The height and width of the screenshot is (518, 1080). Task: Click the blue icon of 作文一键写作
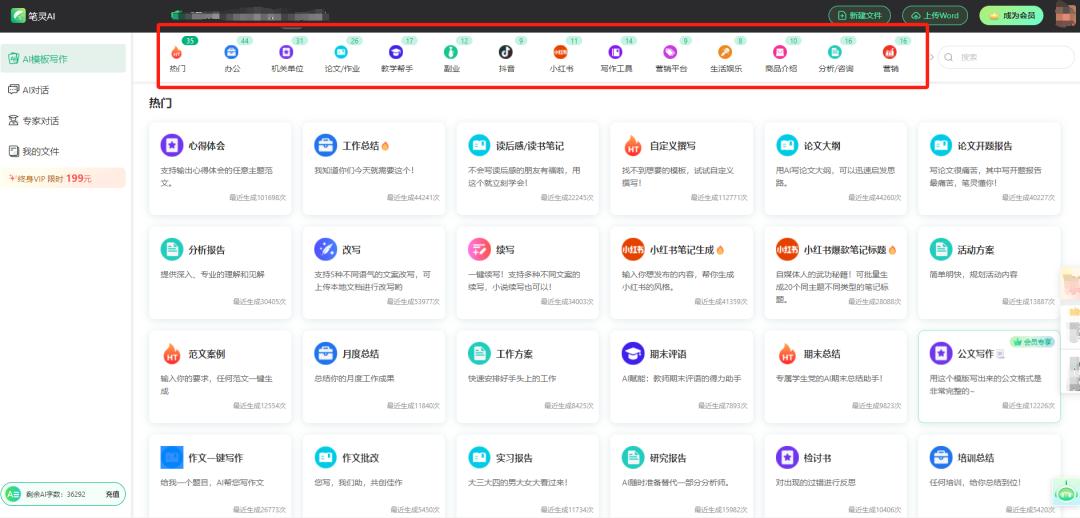click(x=172, y=457)
